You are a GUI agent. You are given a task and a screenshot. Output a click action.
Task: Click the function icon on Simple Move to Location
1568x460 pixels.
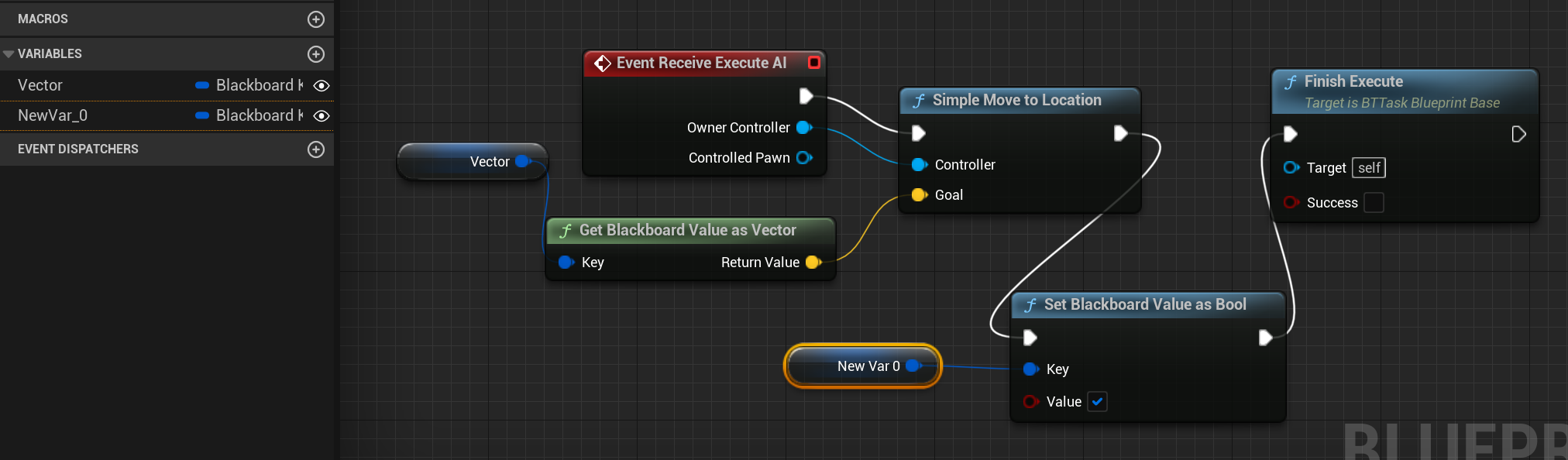click(919, 101)
